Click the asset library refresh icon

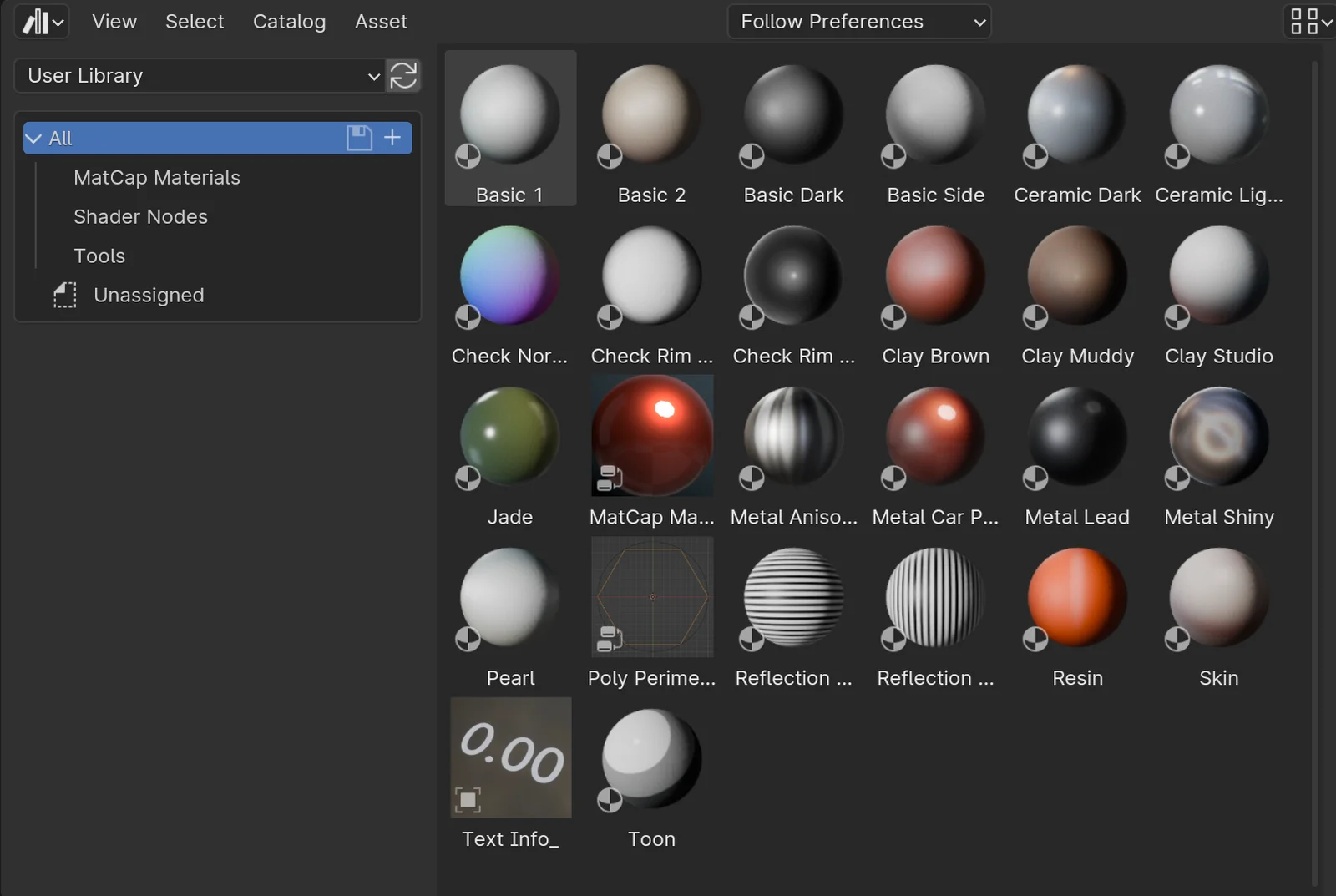[403, 76]
